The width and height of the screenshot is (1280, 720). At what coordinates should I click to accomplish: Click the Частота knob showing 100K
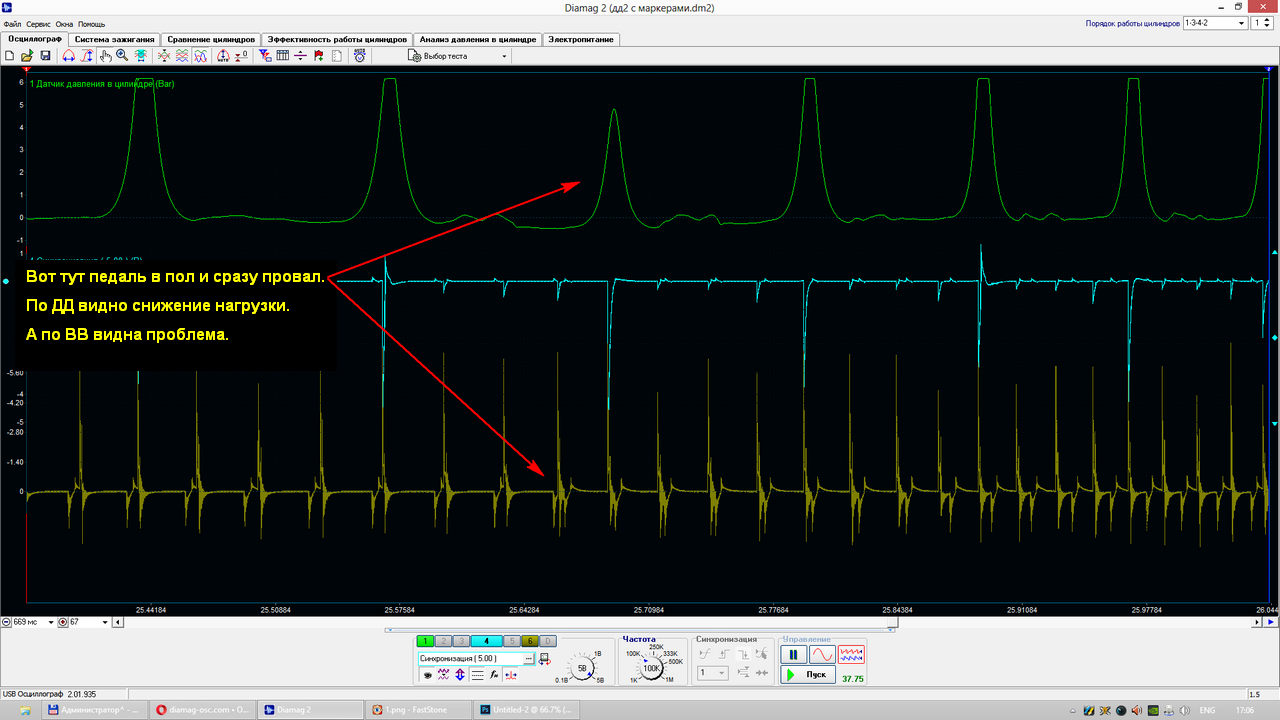coord(651,668)
